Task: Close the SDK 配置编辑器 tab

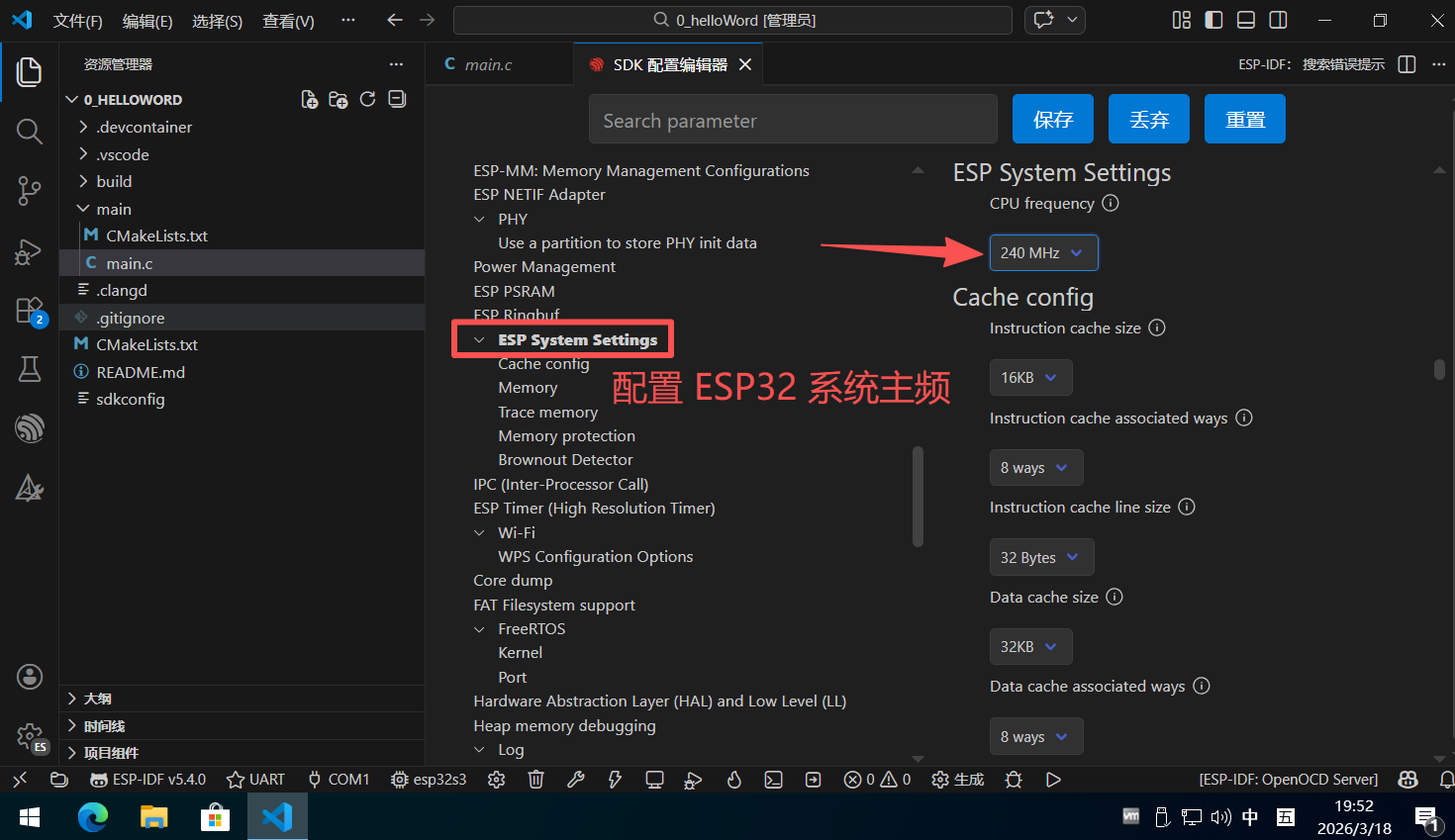Action: click(x=745, y=64)
